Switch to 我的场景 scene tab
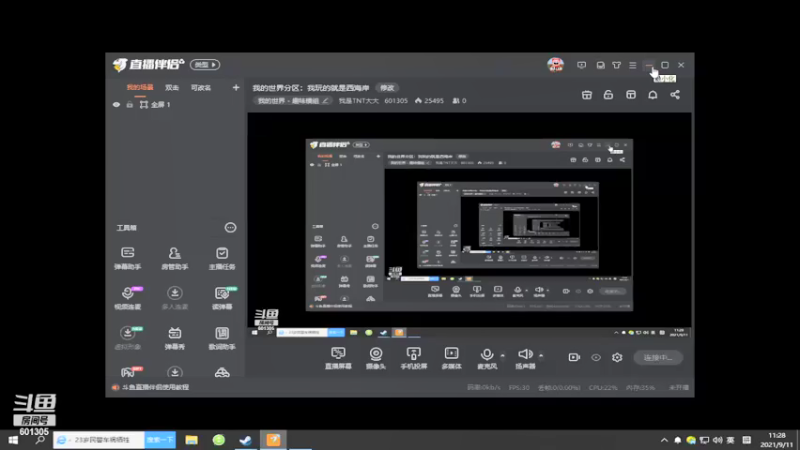 click(x=140, y=88)
